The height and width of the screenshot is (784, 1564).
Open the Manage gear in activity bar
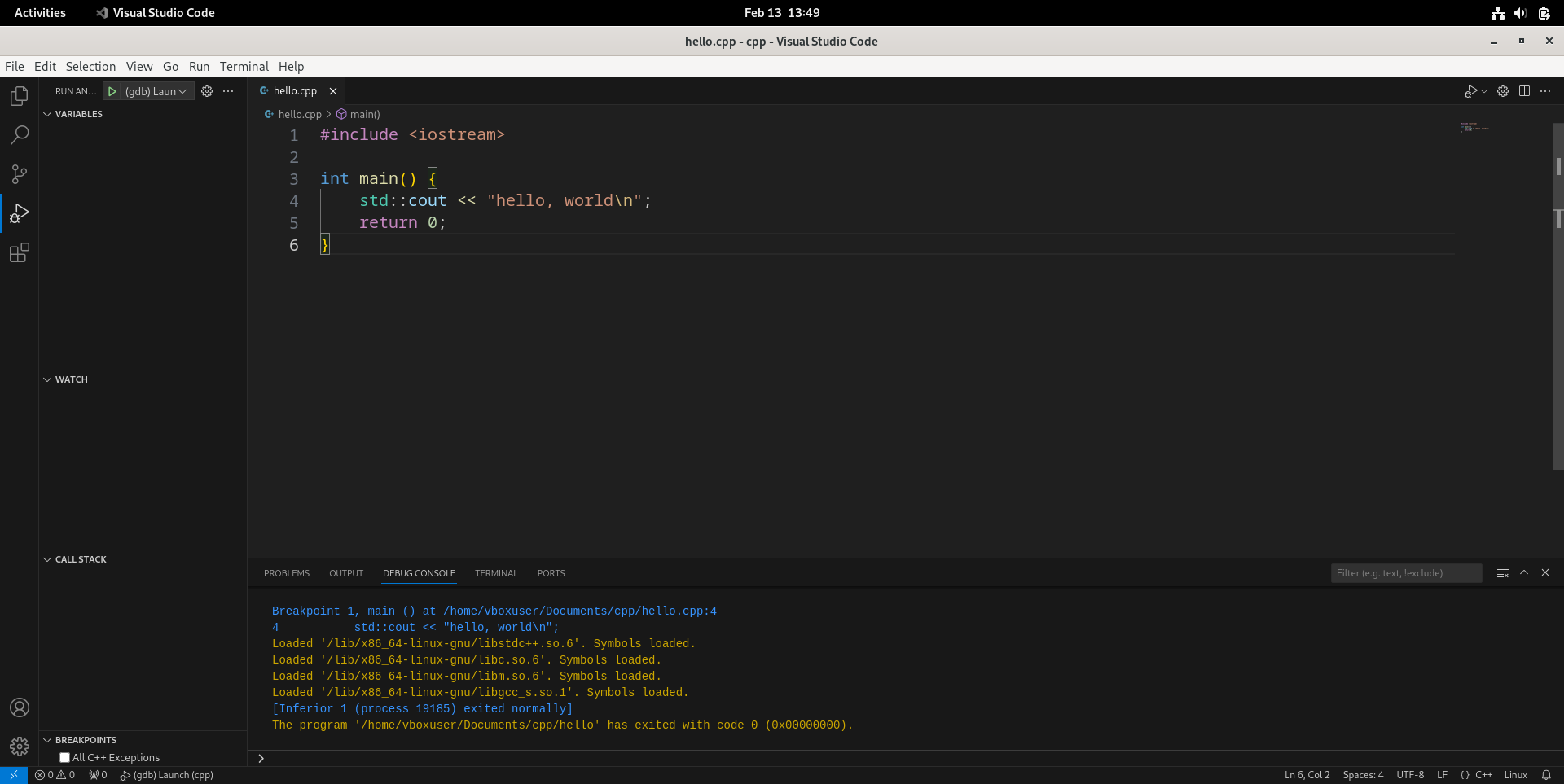(x=20, y=747)
